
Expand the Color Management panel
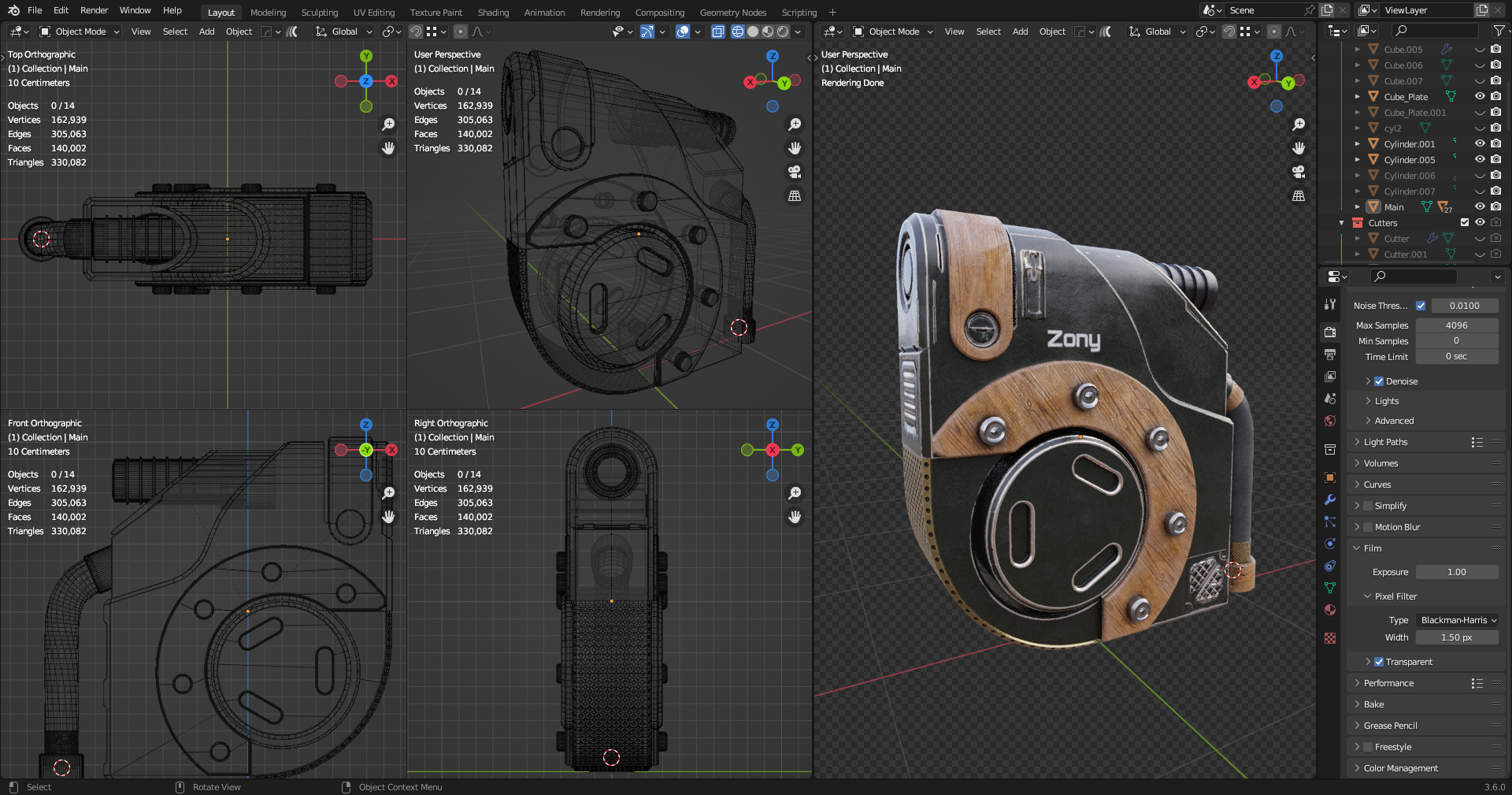coord(1400,768)
